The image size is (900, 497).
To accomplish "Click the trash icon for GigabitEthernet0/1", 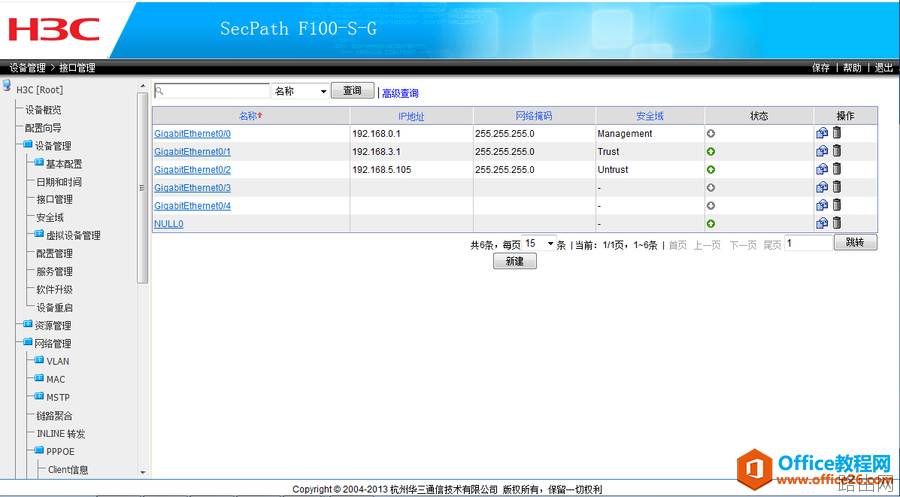I will tap(837, 150).
